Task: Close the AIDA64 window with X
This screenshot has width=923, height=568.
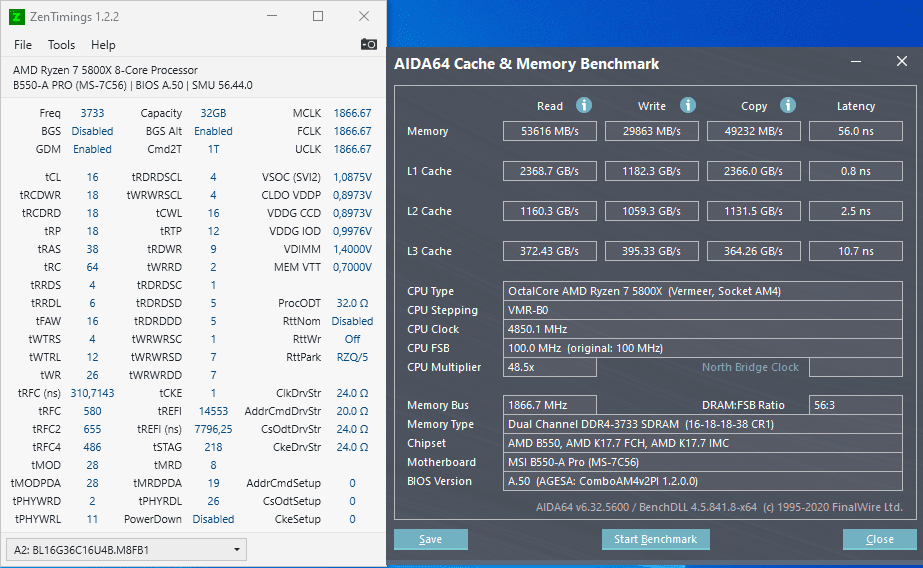Action: tap(902, 61)
